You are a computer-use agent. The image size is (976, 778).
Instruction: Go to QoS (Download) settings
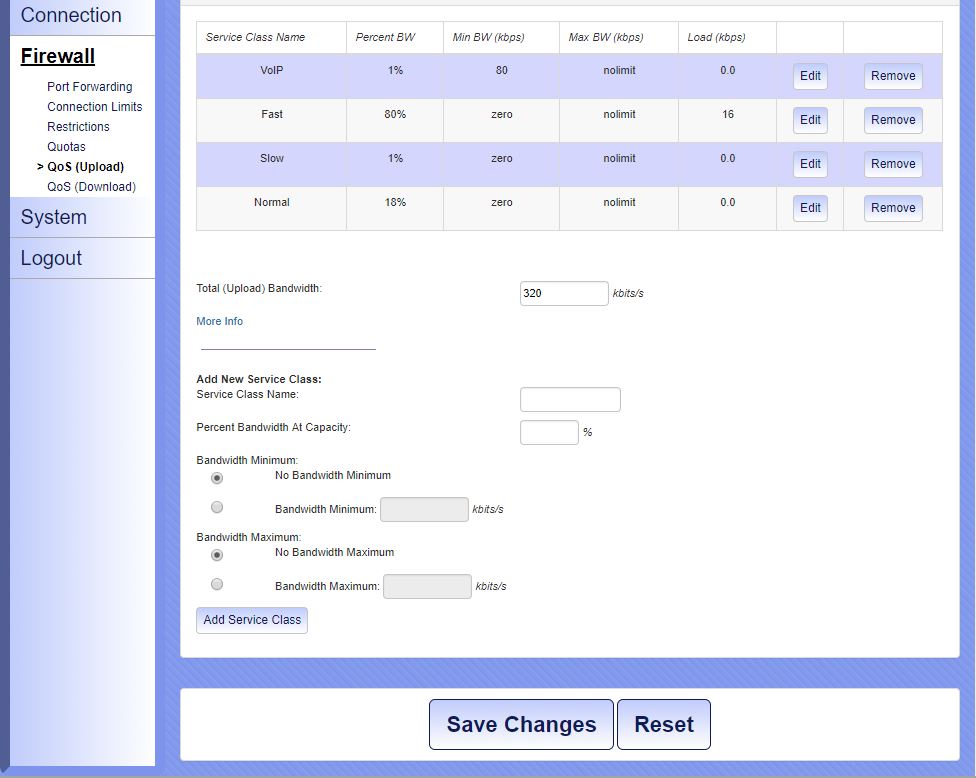click(x=91, y=187)
